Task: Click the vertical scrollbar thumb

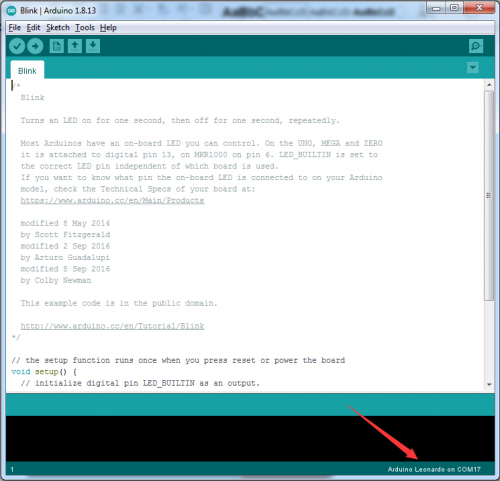Action: tap(489, 195)
